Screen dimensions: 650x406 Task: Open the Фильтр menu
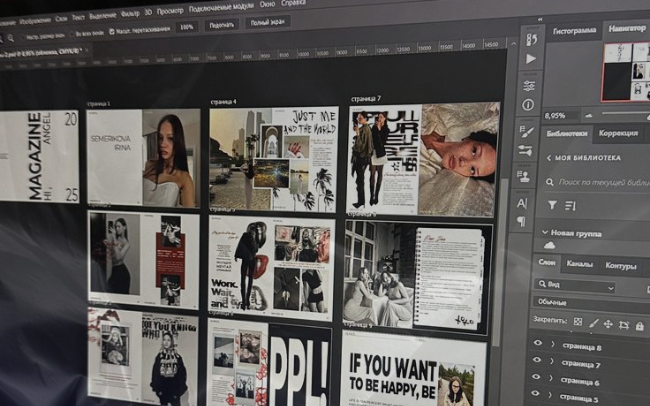pos(131,15)
